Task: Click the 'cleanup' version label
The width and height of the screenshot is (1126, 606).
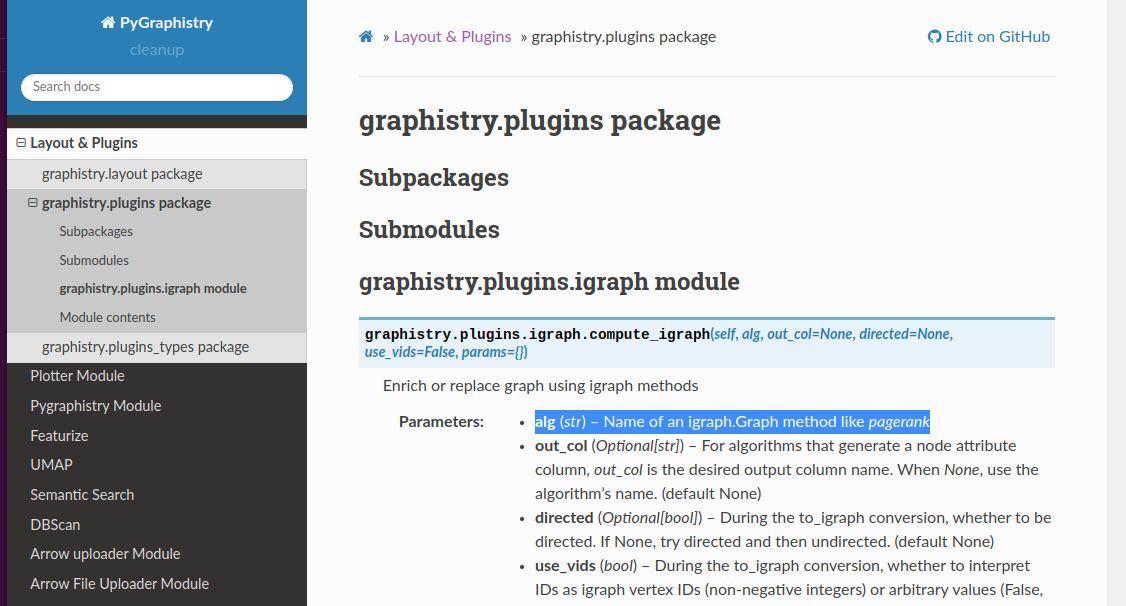Action: 157,50
